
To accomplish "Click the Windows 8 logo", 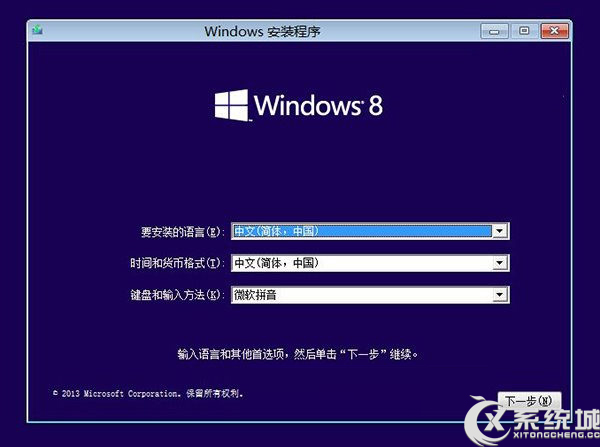I will [x=298, y=105].
